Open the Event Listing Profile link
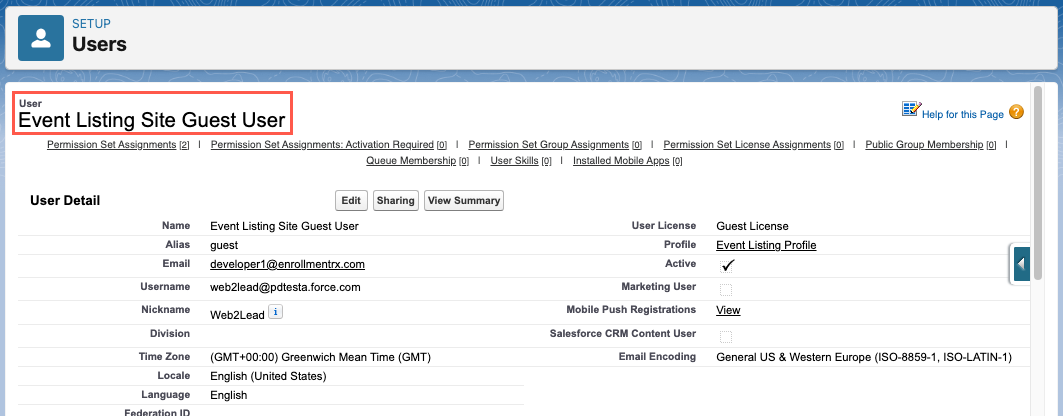1063x416 pixels. pyautogui.click(x=766, y=245)
